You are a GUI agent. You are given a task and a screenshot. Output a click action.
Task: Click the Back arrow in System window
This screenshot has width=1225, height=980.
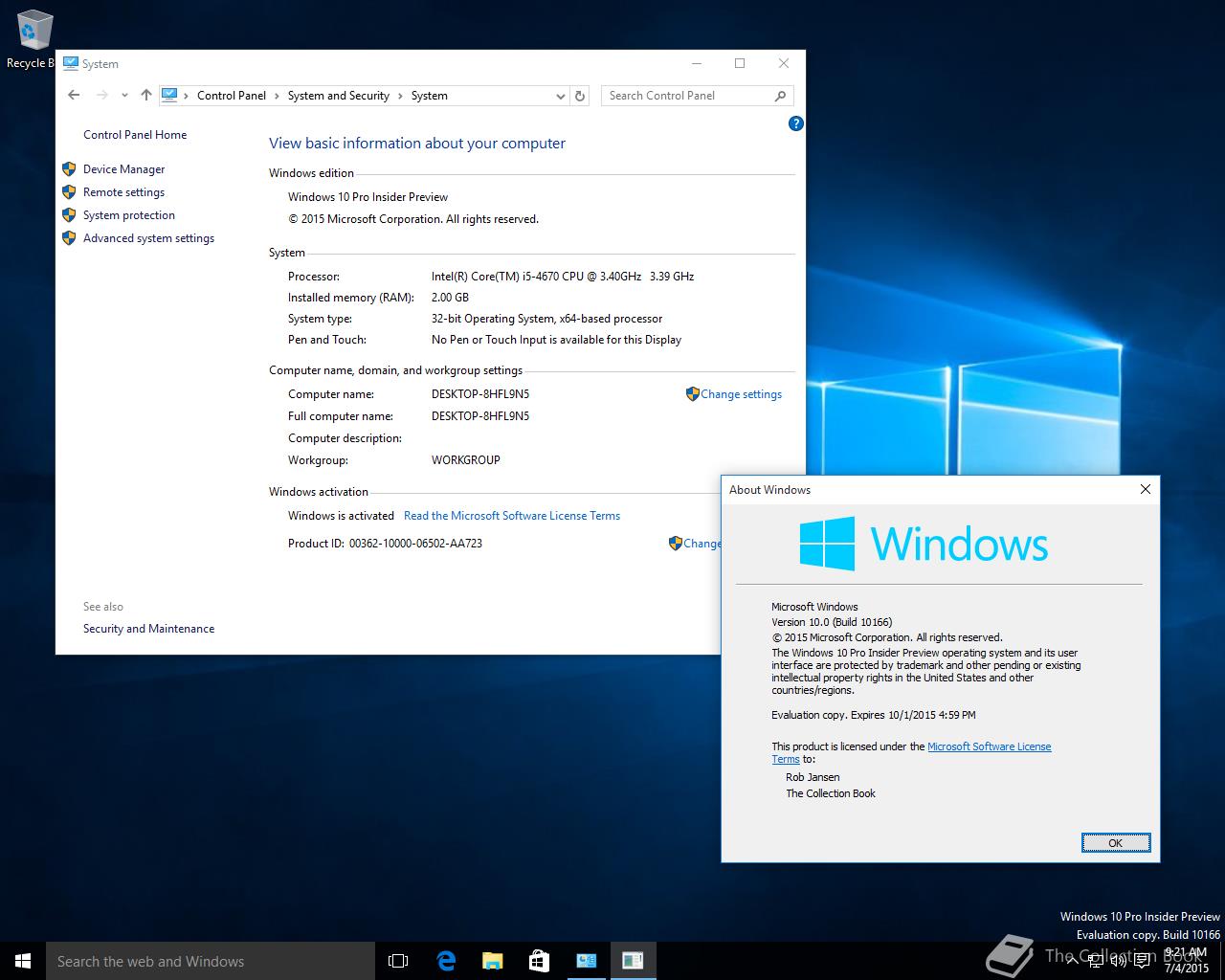click(74, 95)
